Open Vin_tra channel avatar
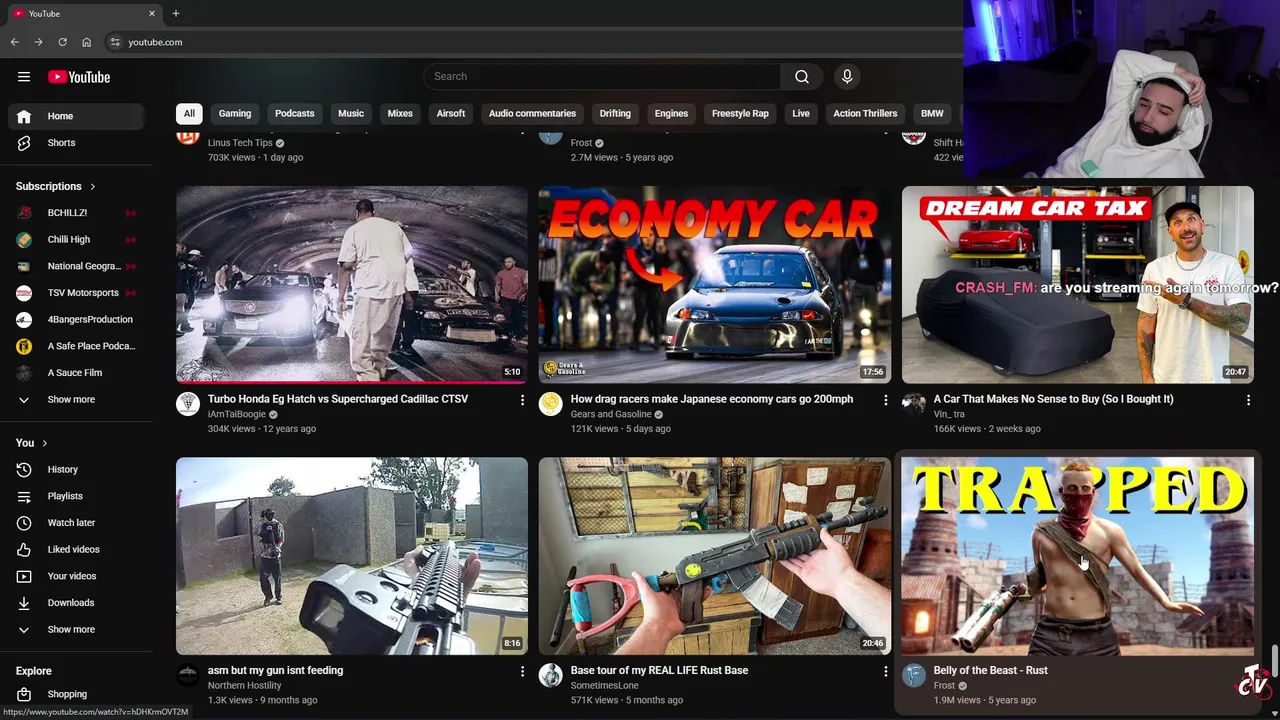The image size is (1280, 720). tap(914, 404)
